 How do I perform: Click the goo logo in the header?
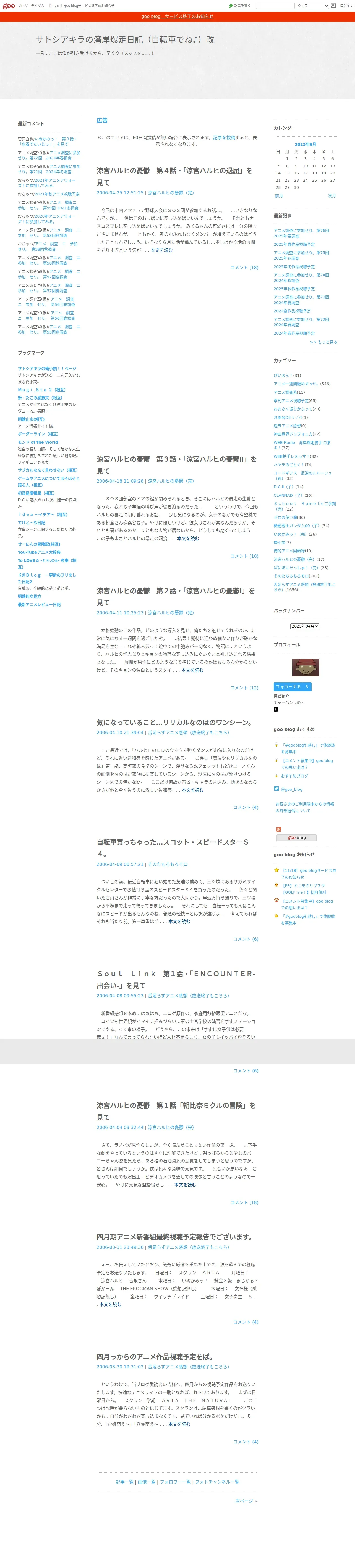coord(9,6)
